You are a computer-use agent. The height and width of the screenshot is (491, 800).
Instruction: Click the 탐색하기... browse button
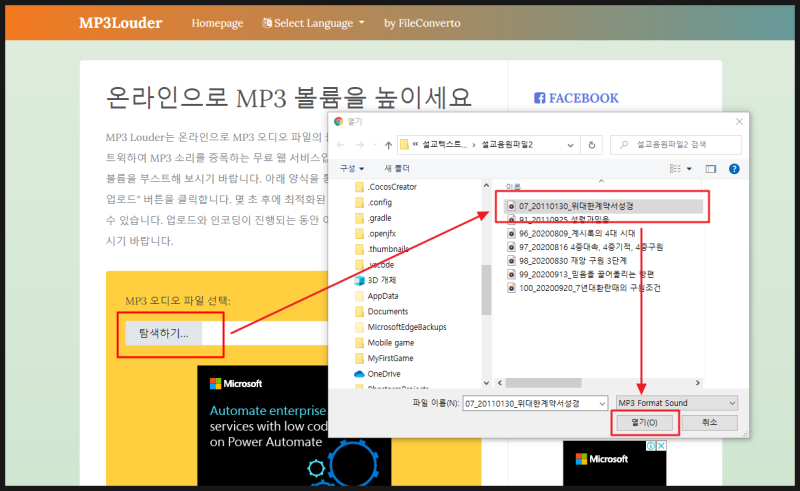pyautogui.click(x=164, y=333)
